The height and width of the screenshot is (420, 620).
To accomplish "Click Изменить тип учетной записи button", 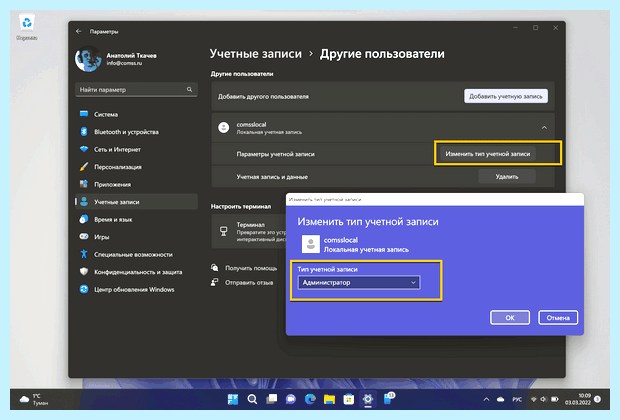I will pyautogui.click(x=488, y=154).
